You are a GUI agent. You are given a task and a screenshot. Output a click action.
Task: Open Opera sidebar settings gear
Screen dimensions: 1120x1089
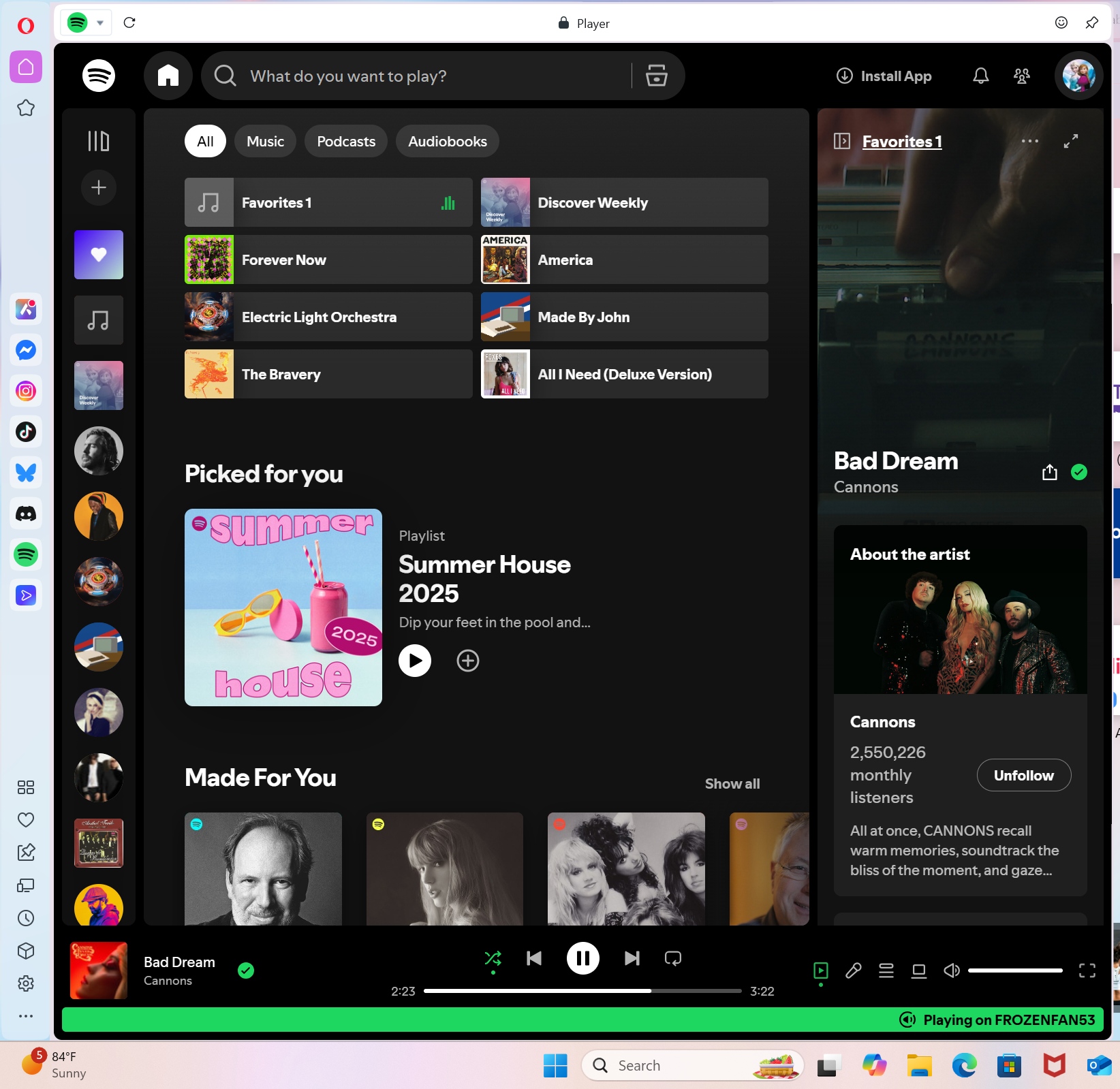point(26,983)
